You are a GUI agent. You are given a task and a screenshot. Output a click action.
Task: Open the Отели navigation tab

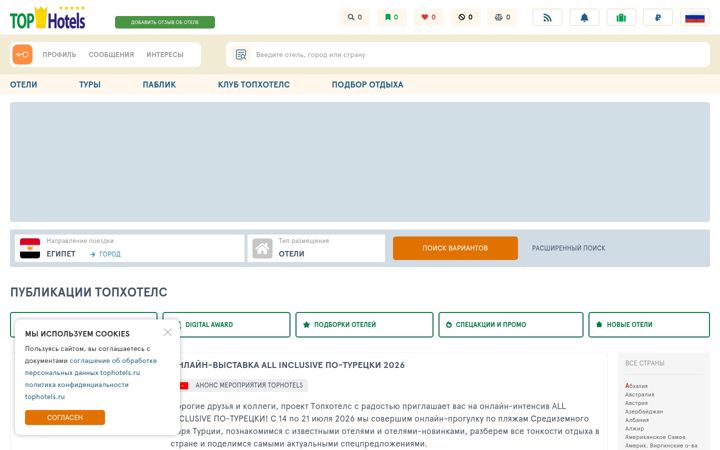pyautogui.click(x=23, y=84)
